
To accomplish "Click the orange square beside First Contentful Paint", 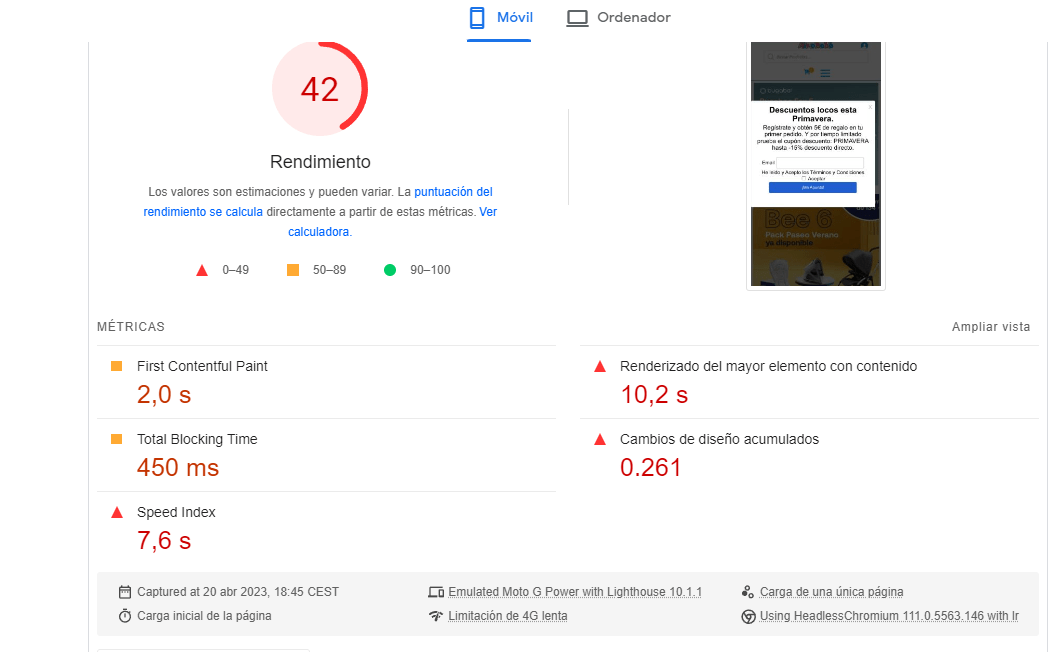I will (x=117, y=366).
